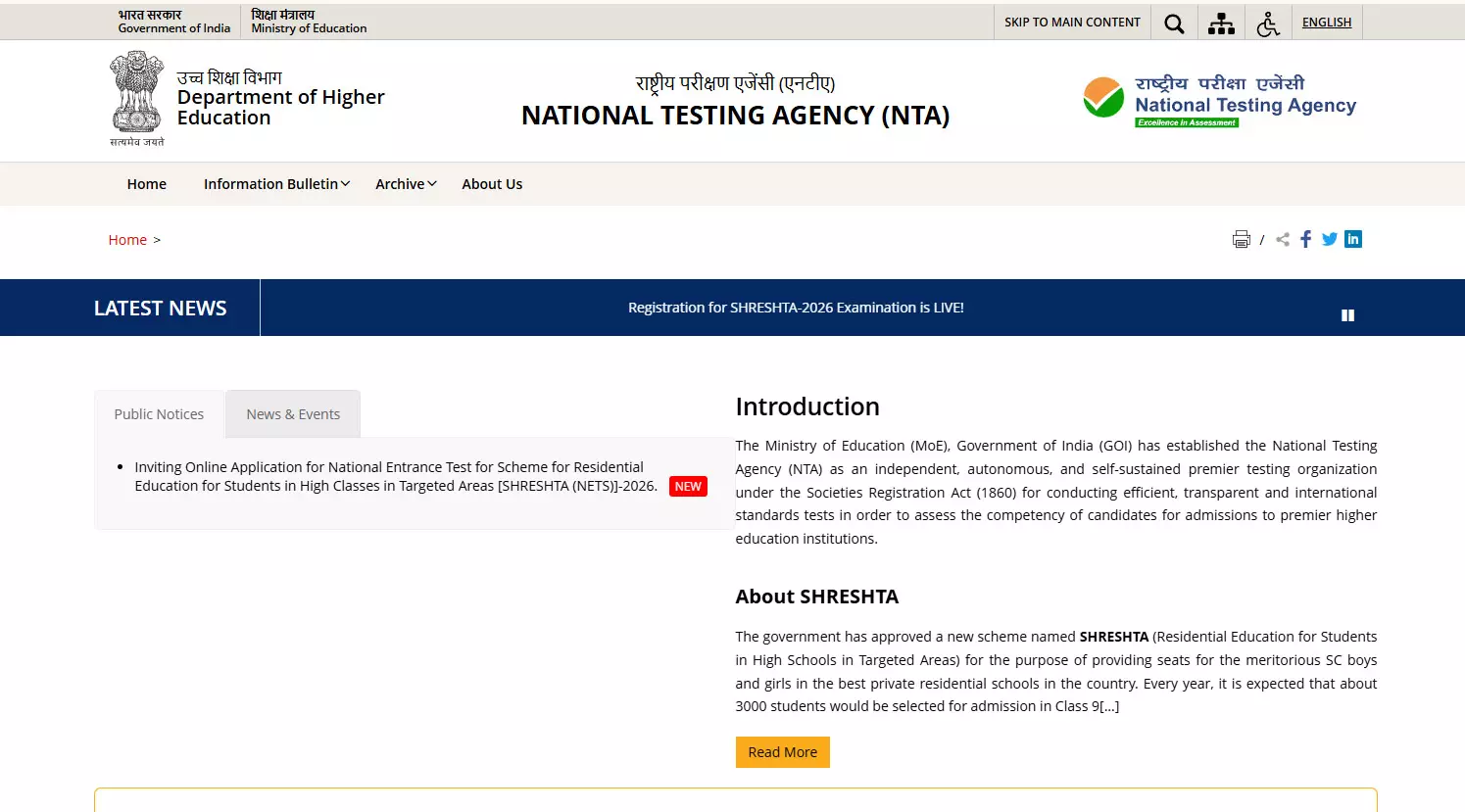Expand the Information Bulletin menu
Viewport: 1465px width, 812px height.
[x=276, y=184]
